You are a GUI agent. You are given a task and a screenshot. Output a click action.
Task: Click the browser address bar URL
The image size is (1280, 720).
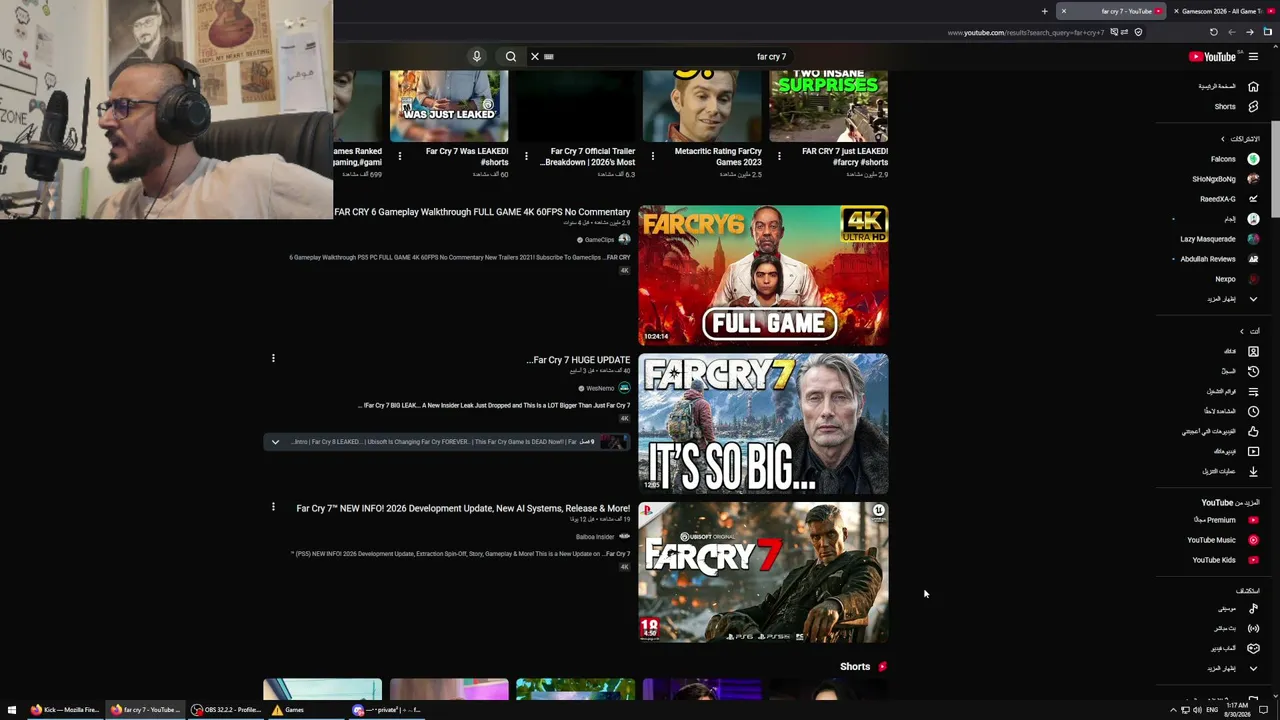click(x=1026, y=32)
